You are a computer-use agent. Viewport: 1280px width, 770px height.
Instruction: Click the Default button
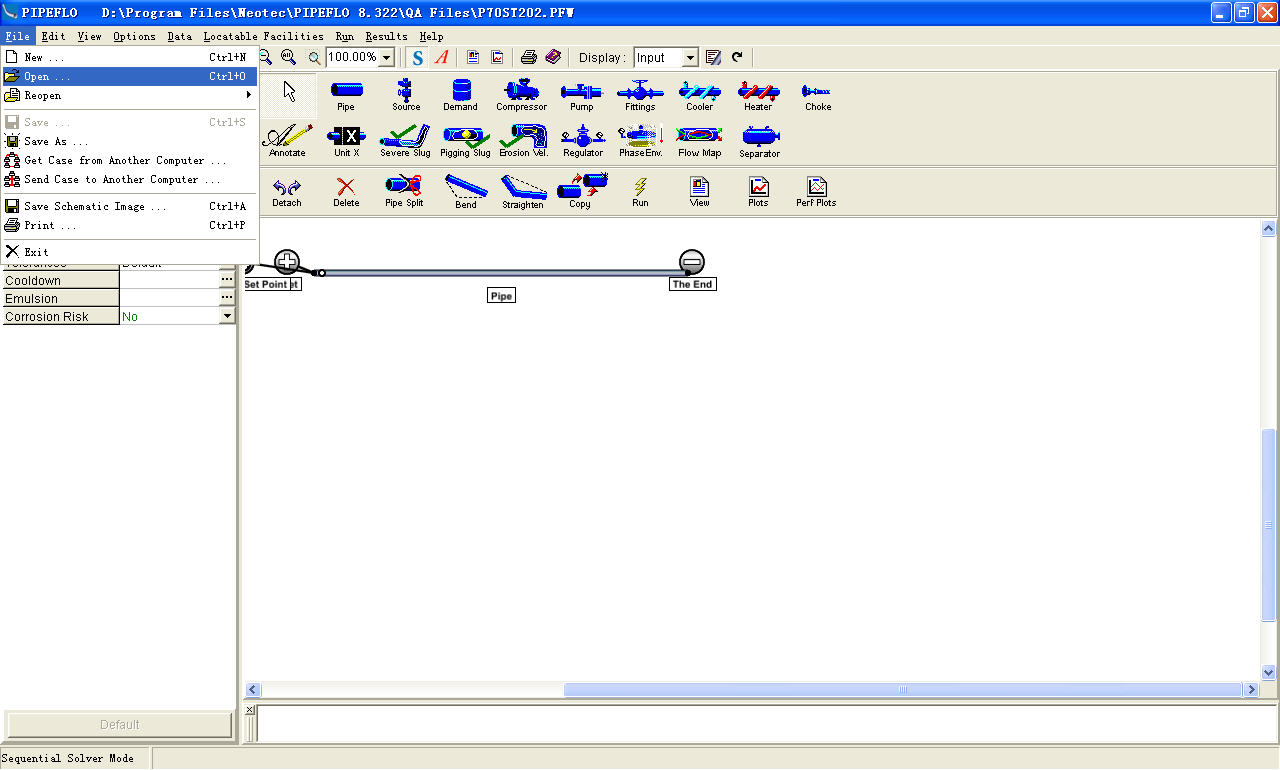(x=119, y=725)
